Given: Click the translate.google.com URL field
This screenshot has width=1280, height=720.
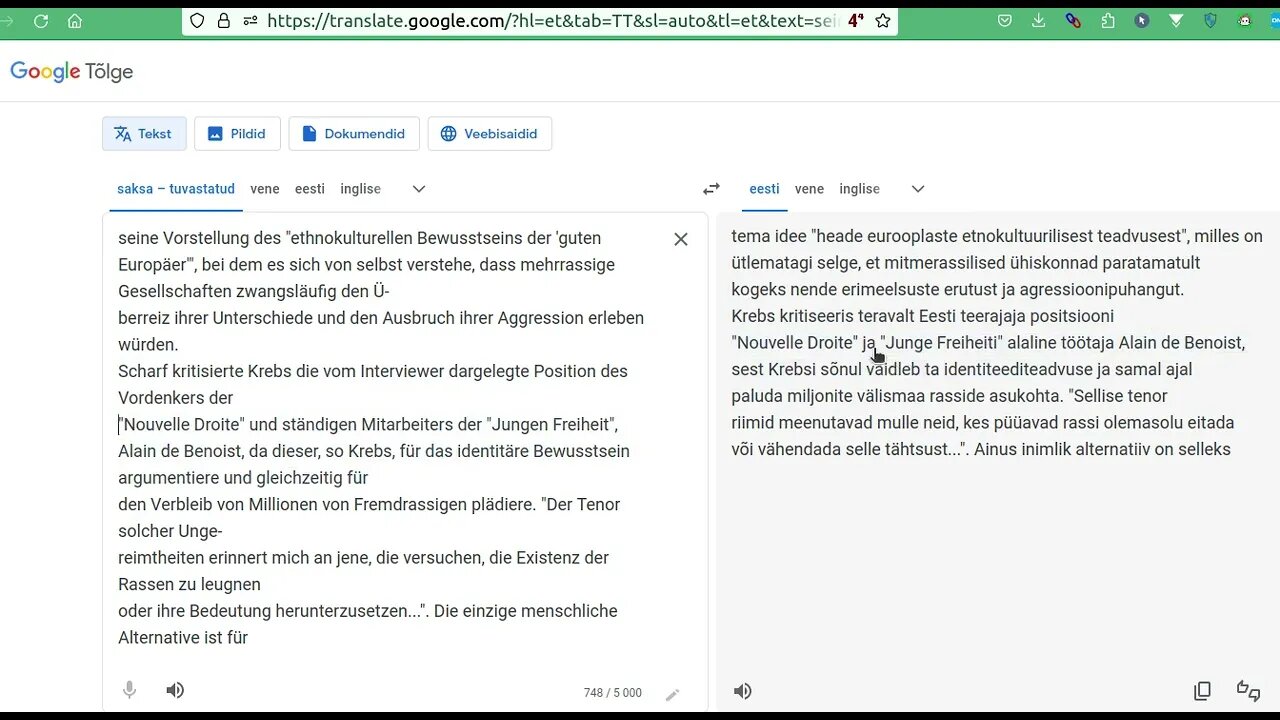Looking at the screenshot, I should pos(551,20).
